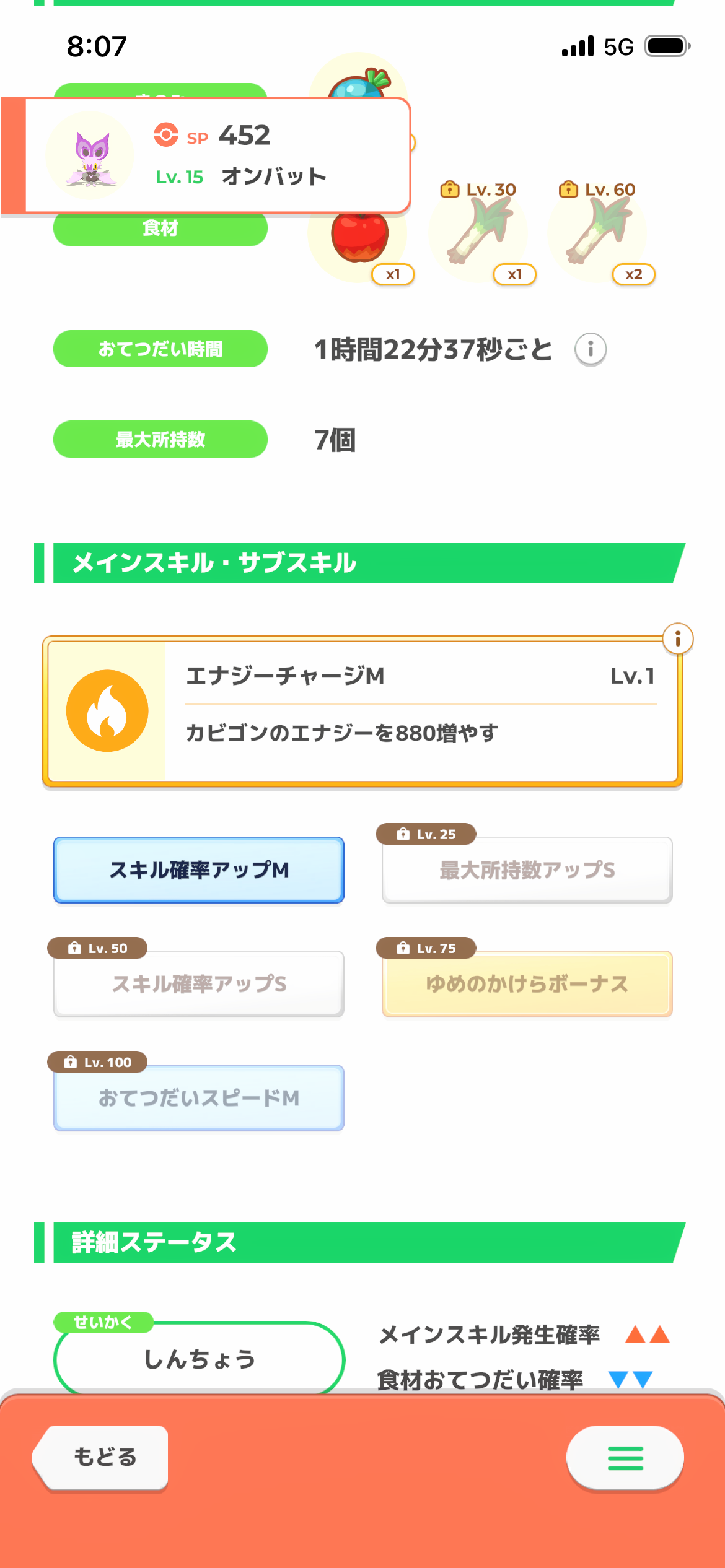Open the main skill info icon
Viewport: 725px width, 1568px height.
(x=677, y=638)
